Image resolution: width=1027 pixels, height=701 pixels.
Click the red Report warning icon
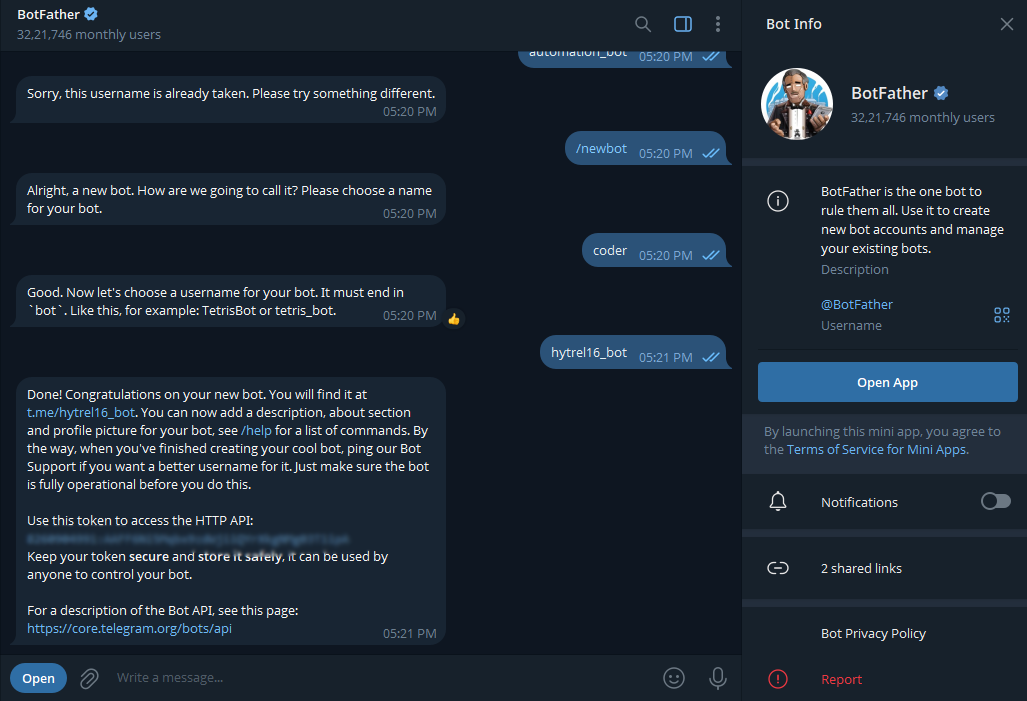click(x=778, y=679)
